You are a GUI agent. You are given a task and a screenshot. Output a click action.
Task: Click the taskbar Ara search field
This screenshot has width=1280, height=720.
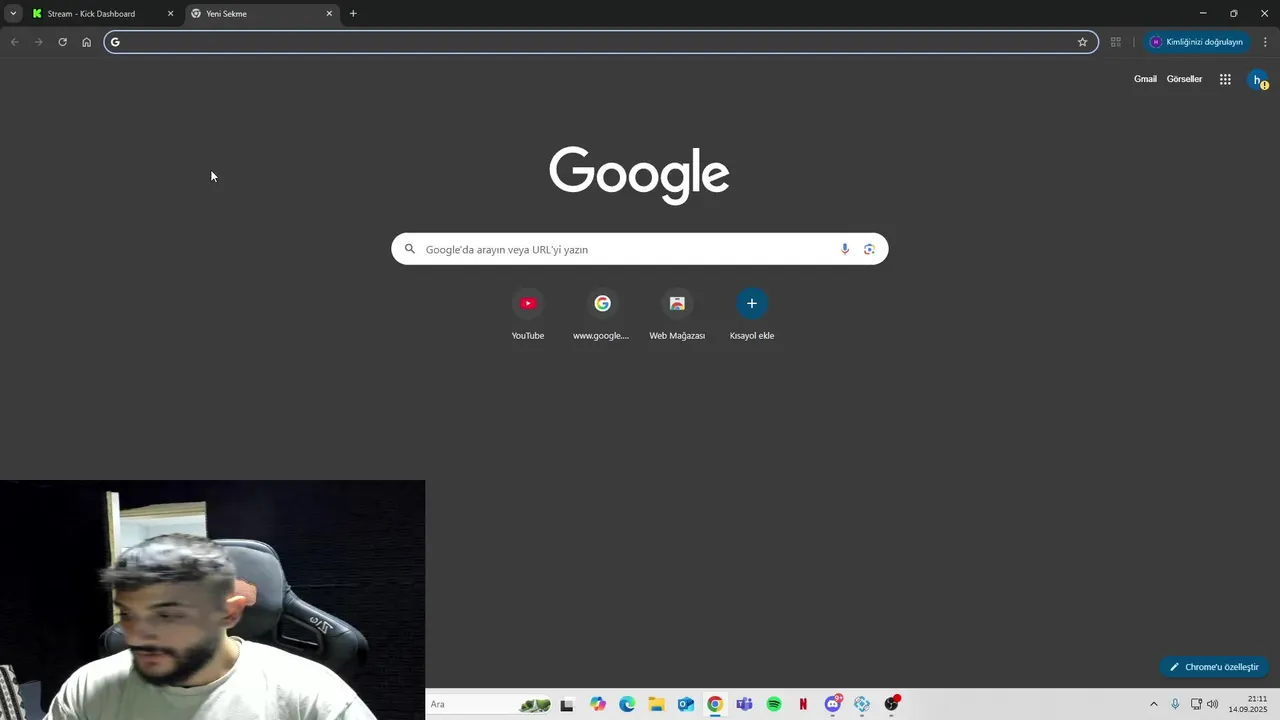click(x=490, y=704)
